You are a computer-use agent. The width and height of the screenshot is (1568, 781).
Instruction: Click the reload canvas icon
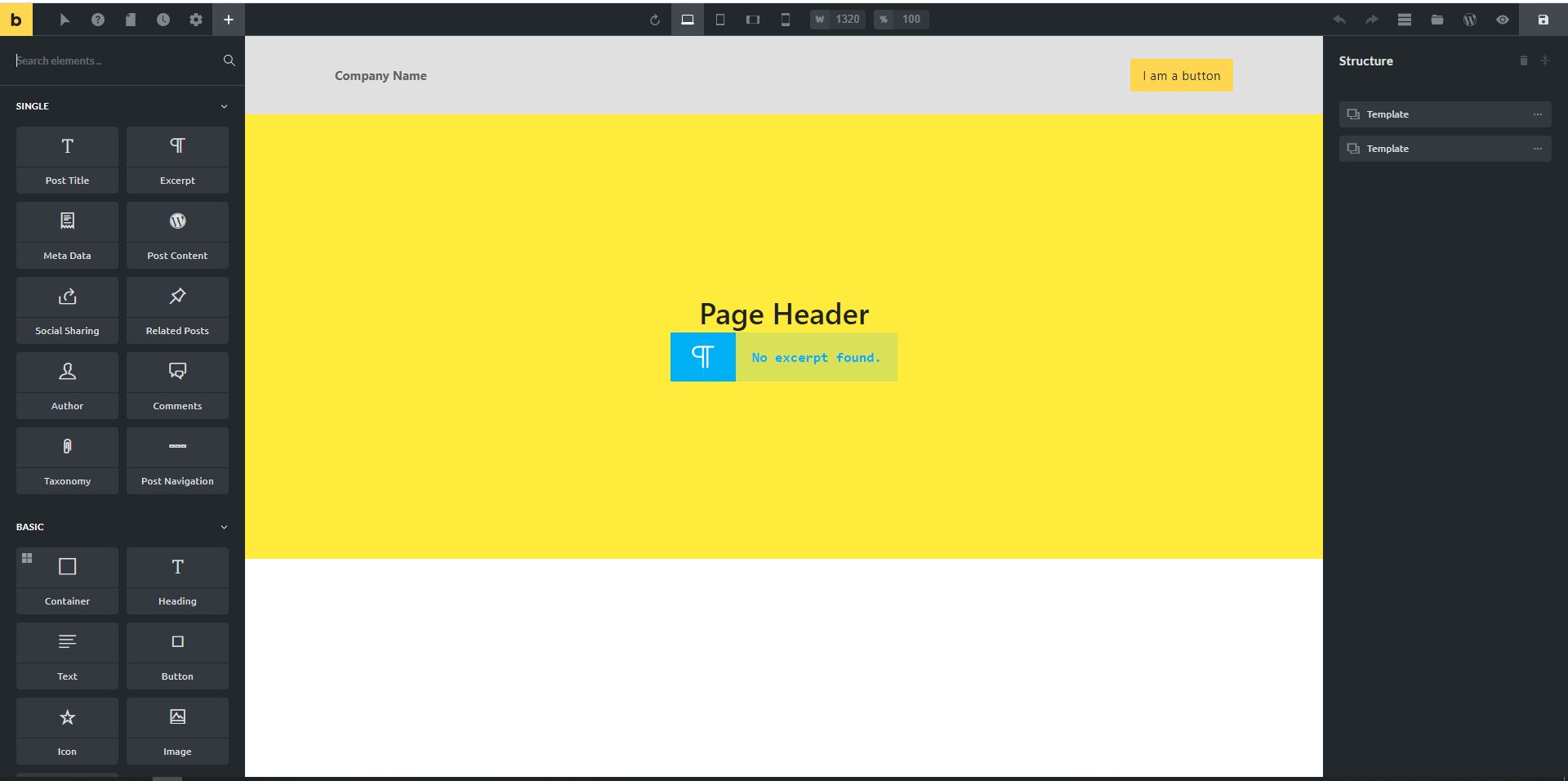[654, 20]
